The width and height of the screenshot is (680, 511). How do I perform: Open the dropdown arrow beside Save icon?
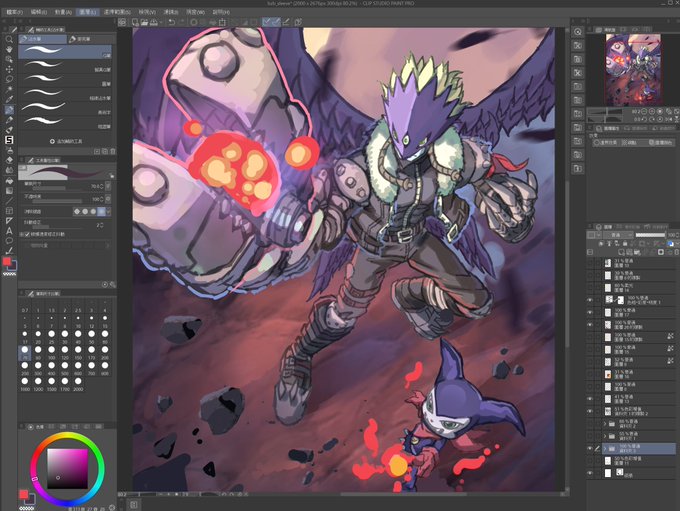coord(161,22)
